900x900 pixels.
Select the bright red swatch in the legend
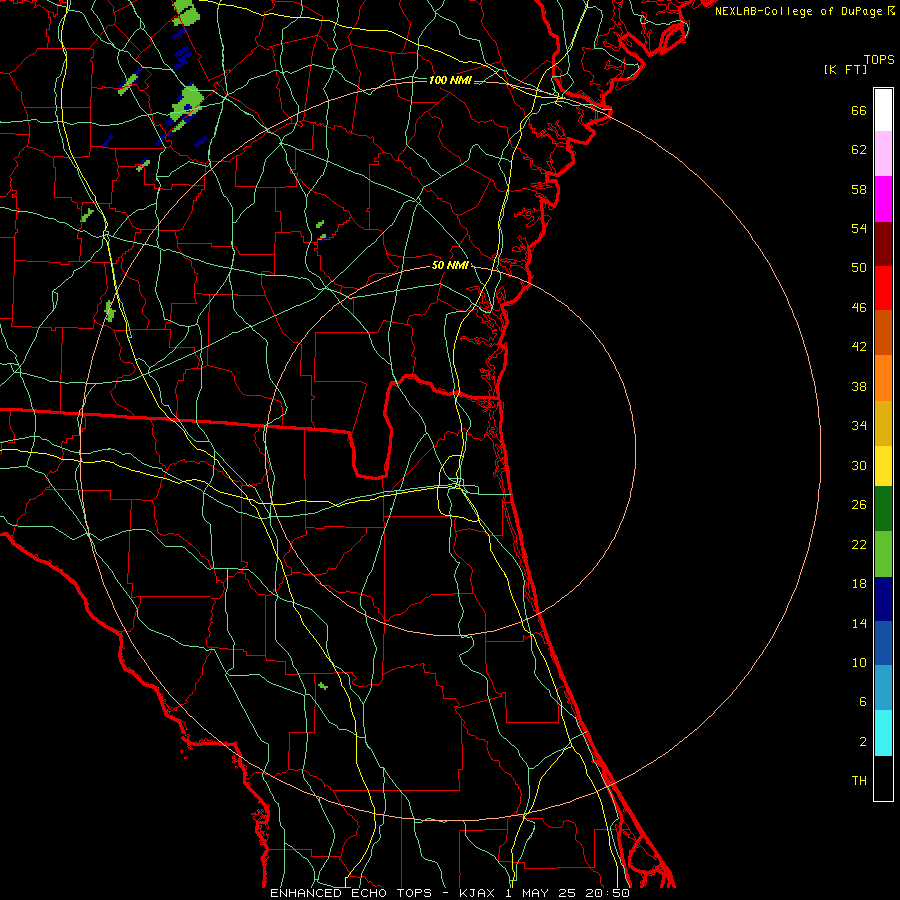tap(883, 288)
